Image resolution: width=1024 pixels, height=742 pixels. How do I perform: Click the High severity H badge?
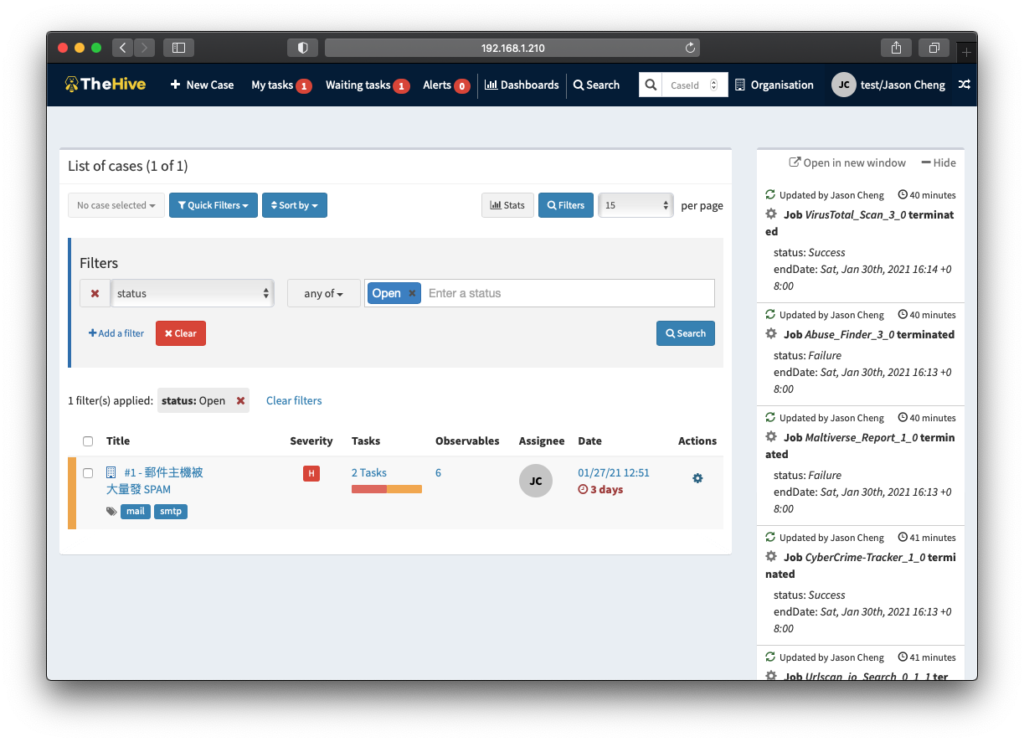coord(312,473)
